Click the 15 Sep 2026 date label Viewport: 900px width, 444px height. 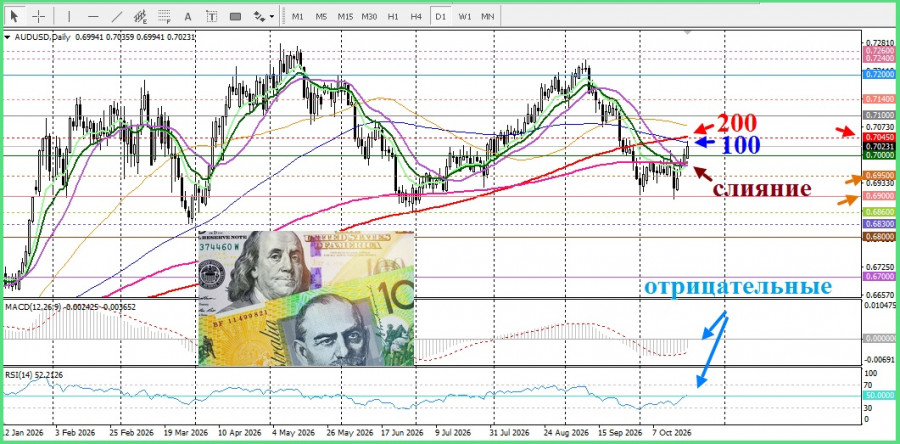[x=620, y=433]
